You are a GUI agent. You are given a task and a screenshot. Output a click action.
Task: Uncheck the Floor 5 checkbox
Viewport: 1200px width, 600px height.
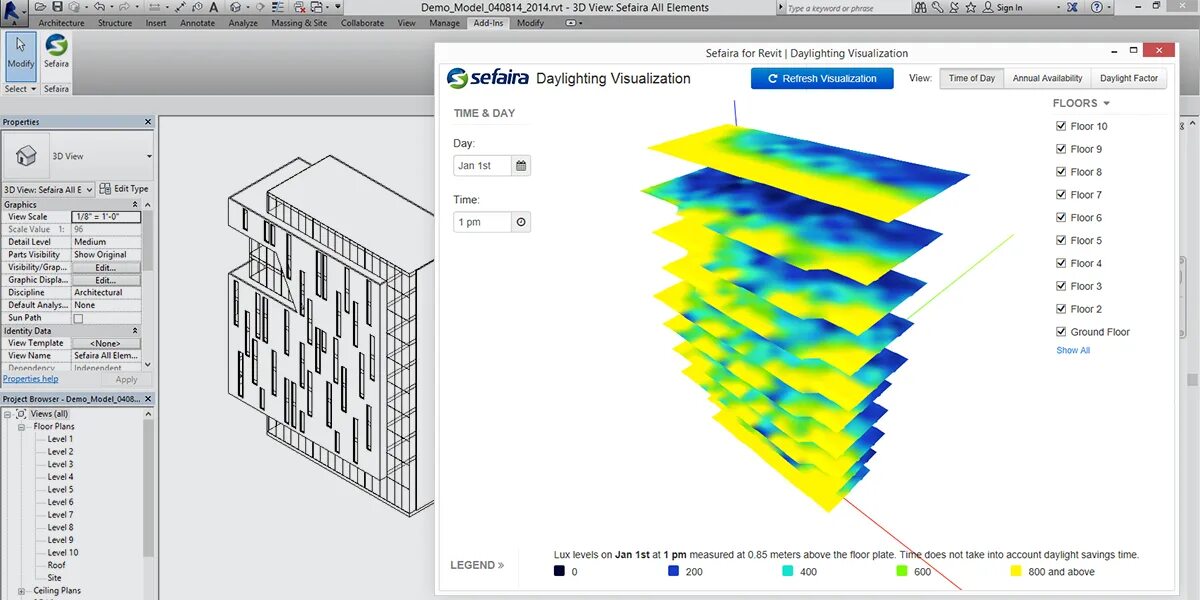click(x=1061, y=240)
